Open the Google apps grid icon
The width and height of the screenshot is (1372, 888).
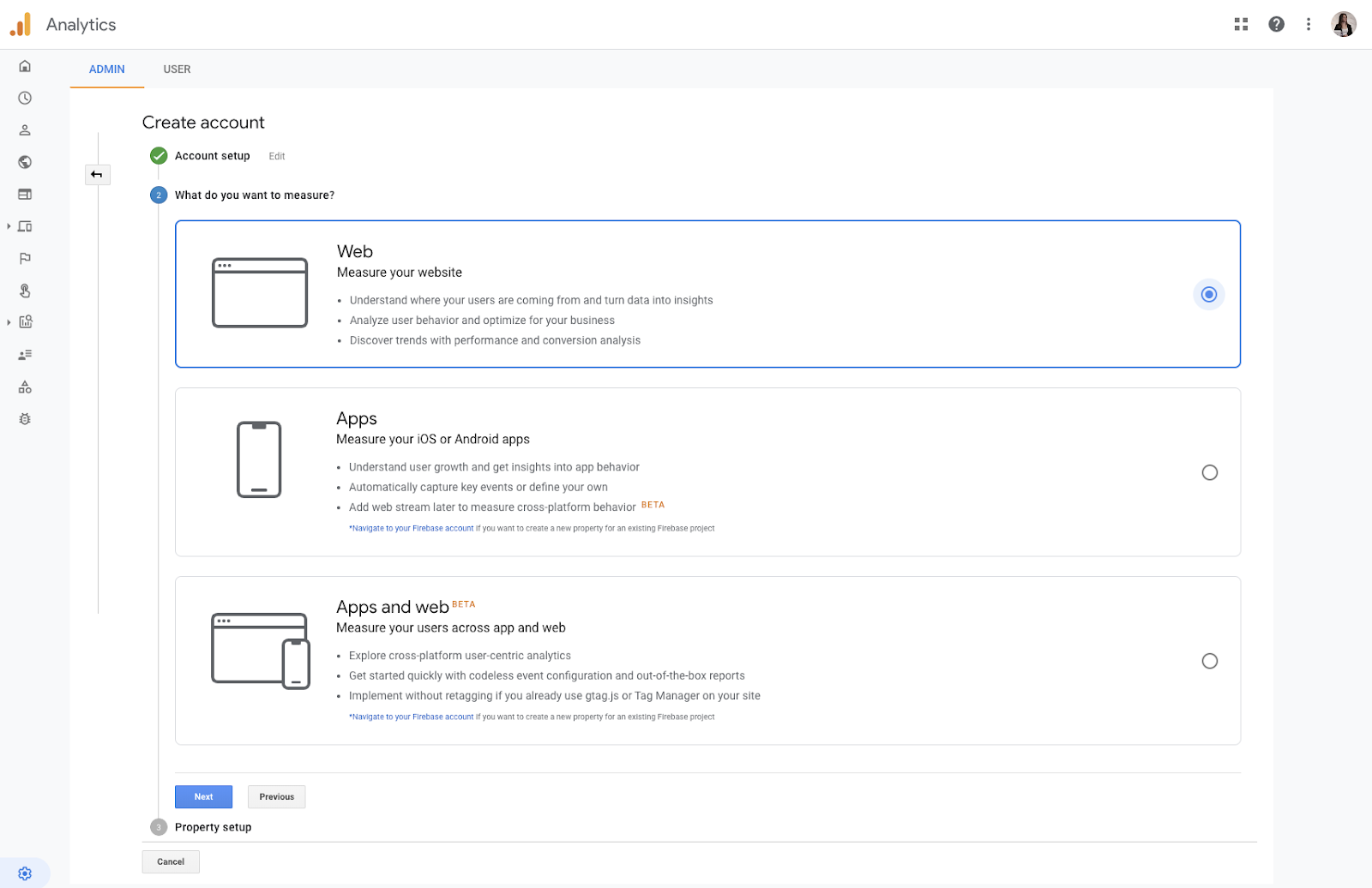(x=1241, y=24)
